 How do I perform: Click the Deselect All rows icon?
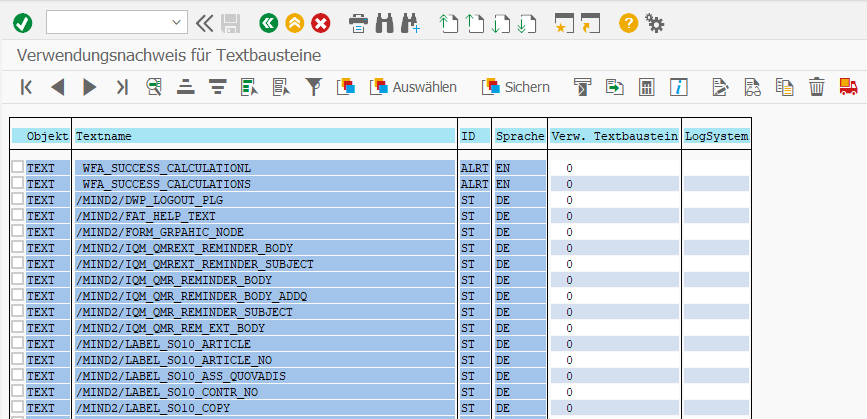coord(282,87)
